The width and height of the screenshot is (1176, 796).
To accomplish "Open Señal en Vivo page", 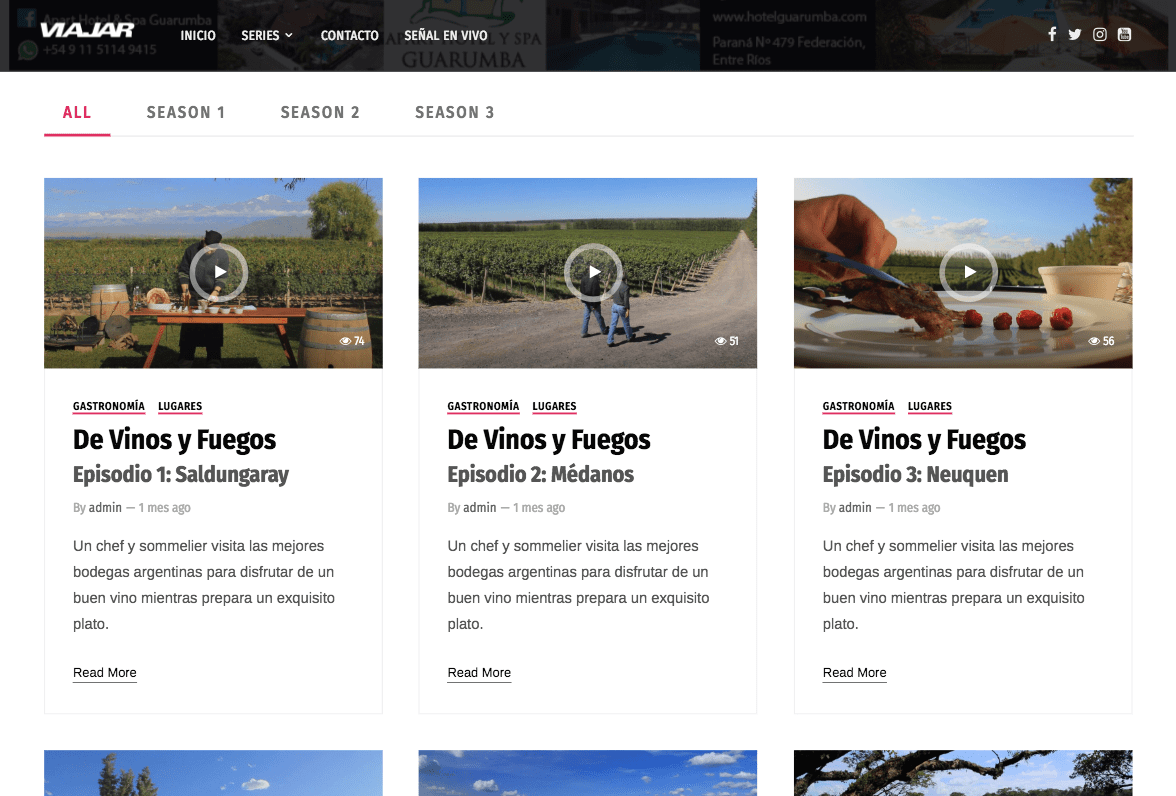I will pos(446,35).
